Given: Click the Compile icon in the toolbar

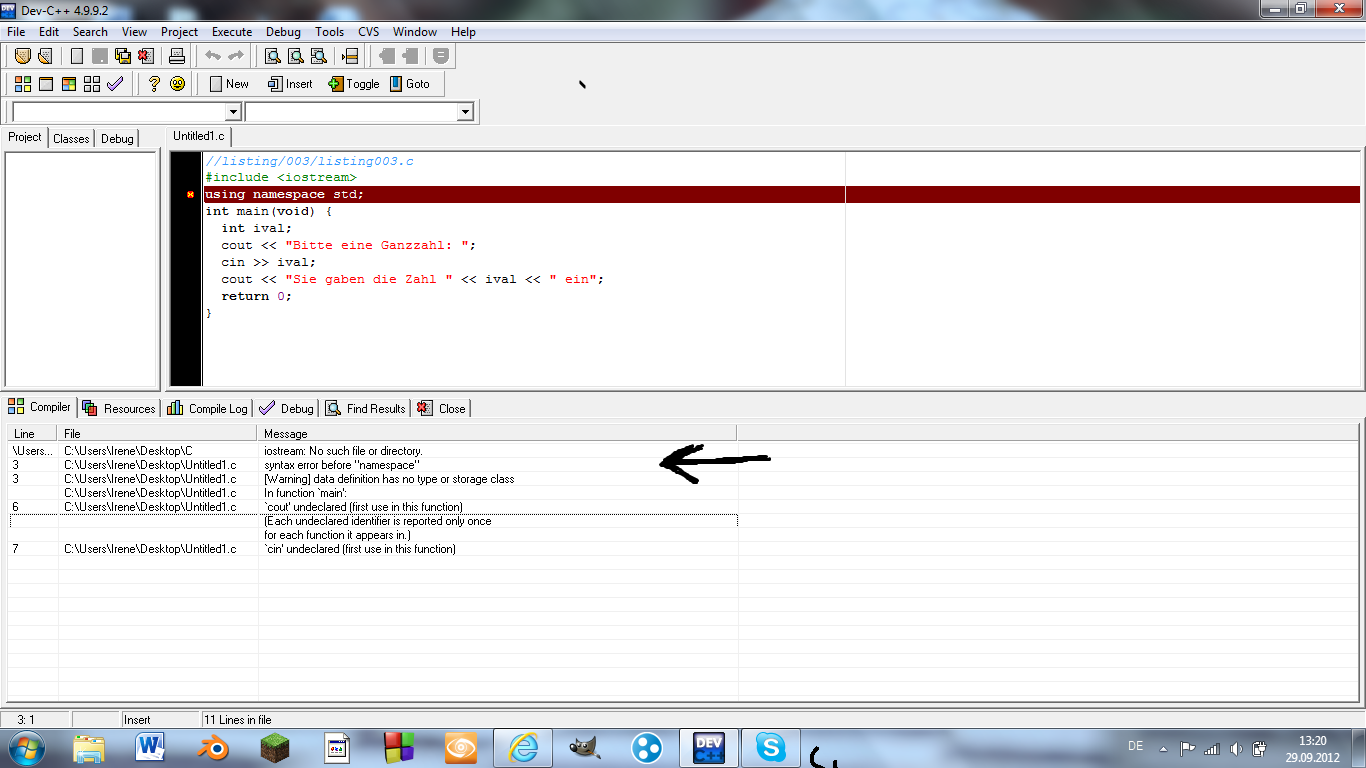Looking at the screenshot, I should pyautogui.click(x=22, y=84).
